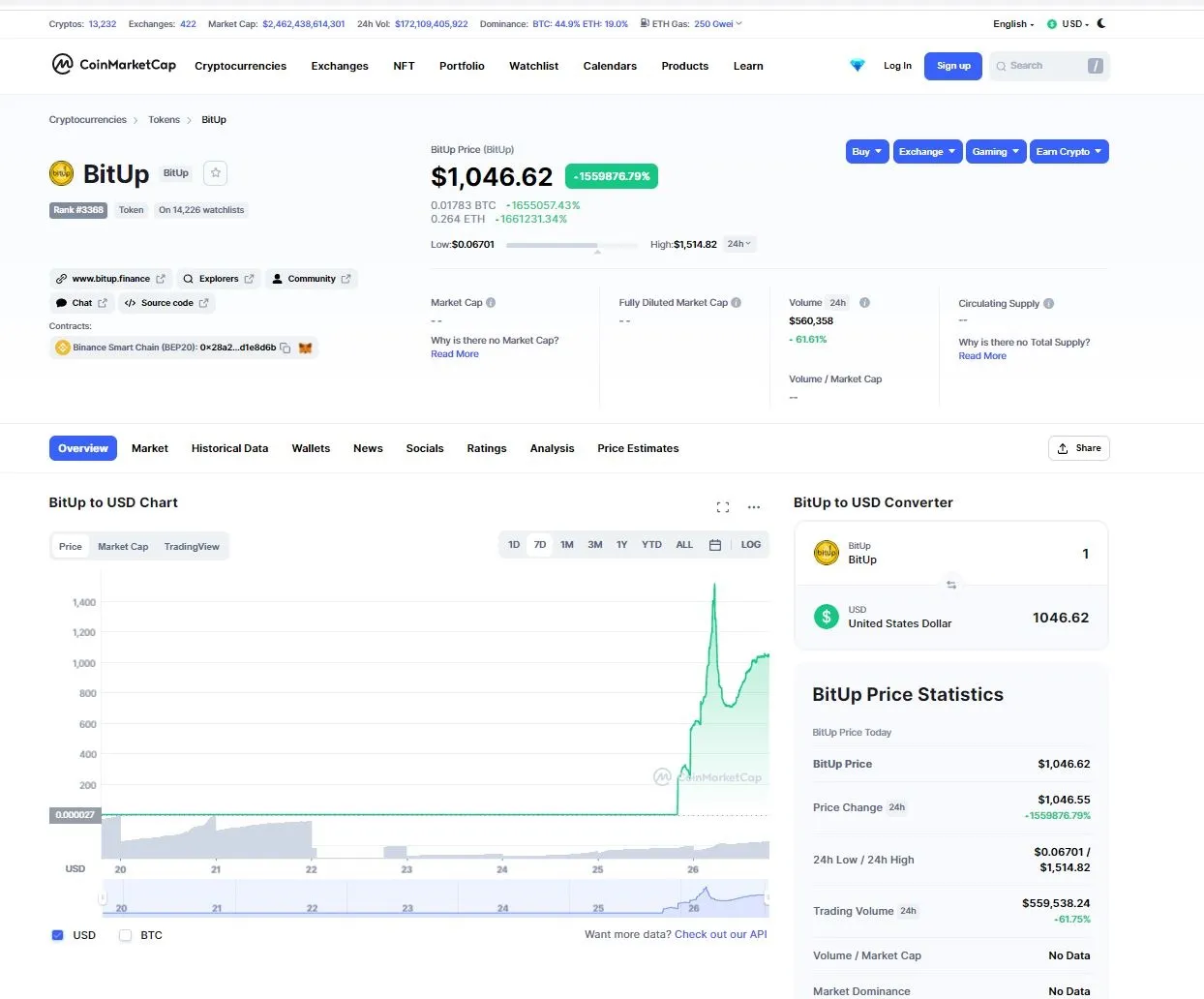The width and height of the screenshot is (1204, 999).
Task: Click the Share button
Action: point(1079,448)
